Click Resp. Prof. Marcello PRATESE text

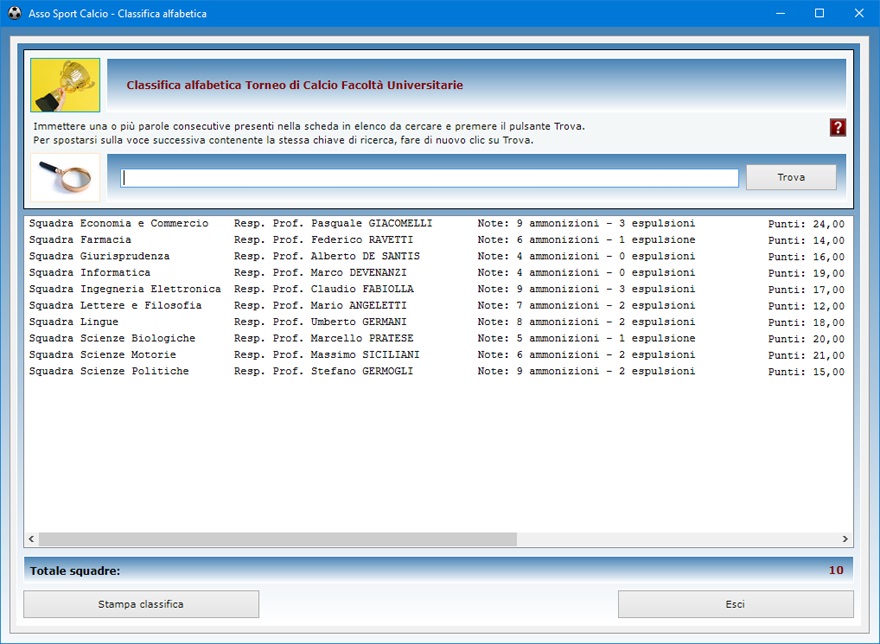(x=323, y=339)
